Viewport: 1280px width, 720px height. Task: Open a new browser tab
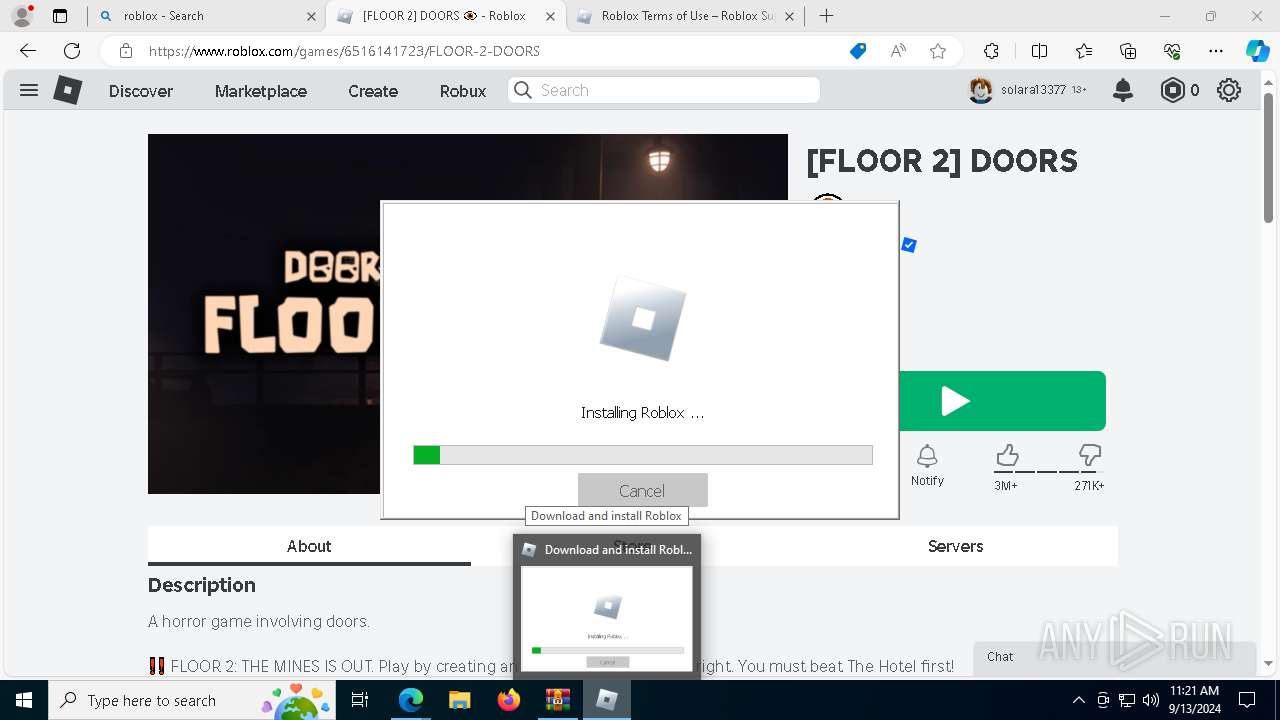[826, 16]
